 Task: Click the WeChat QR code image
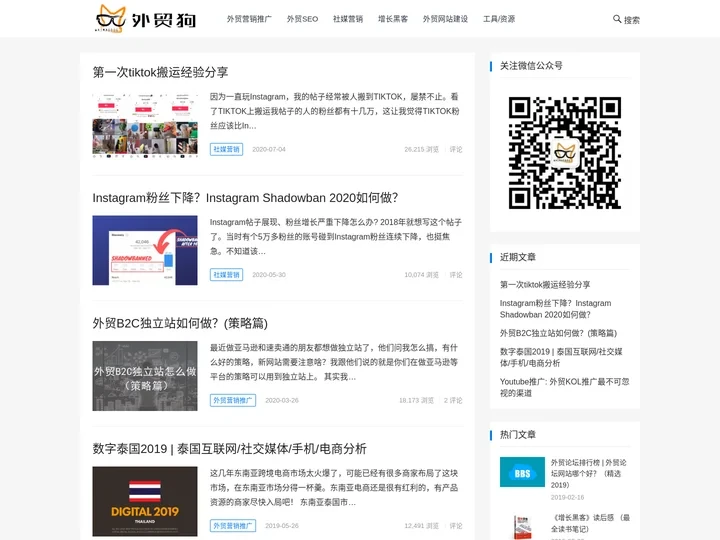coord(565,153)
